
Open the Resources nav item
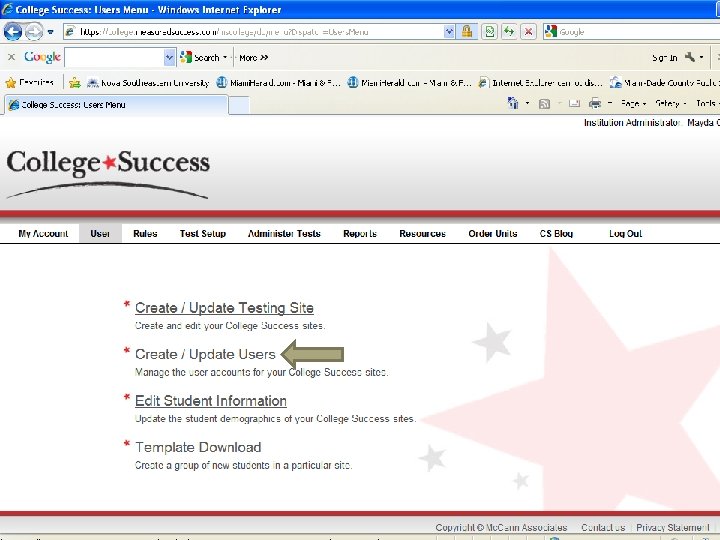coord(422,233)
